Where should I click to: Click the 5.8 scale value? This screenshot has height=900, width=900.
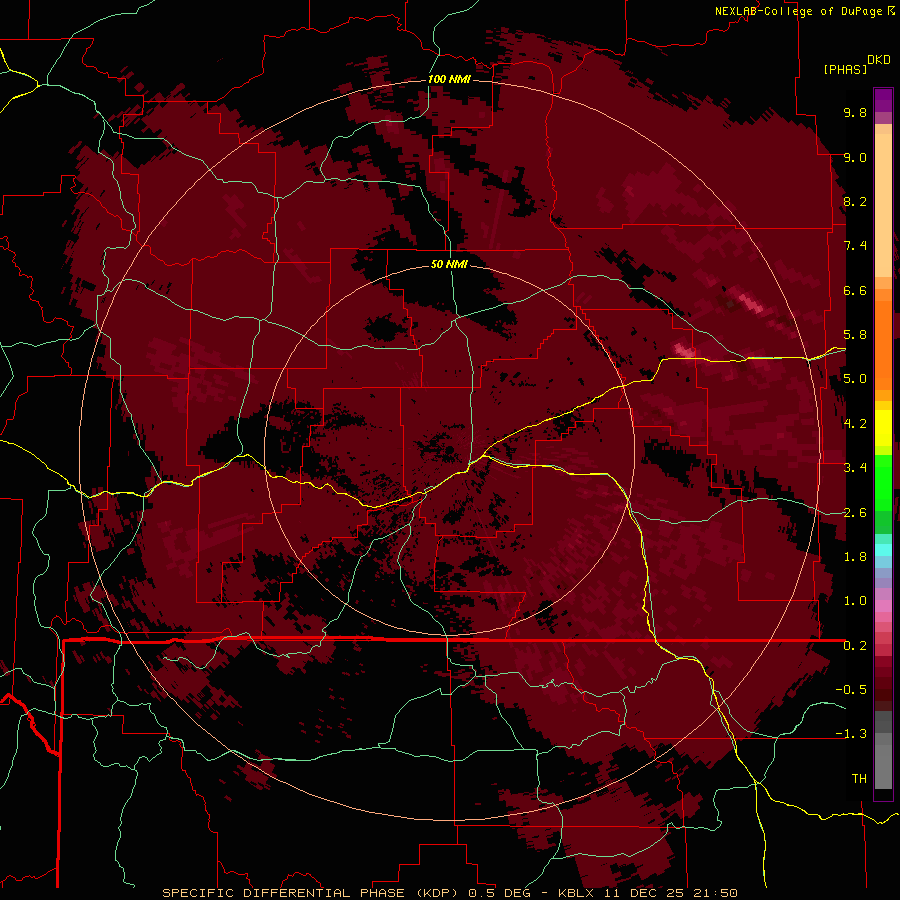coord(855,335)
